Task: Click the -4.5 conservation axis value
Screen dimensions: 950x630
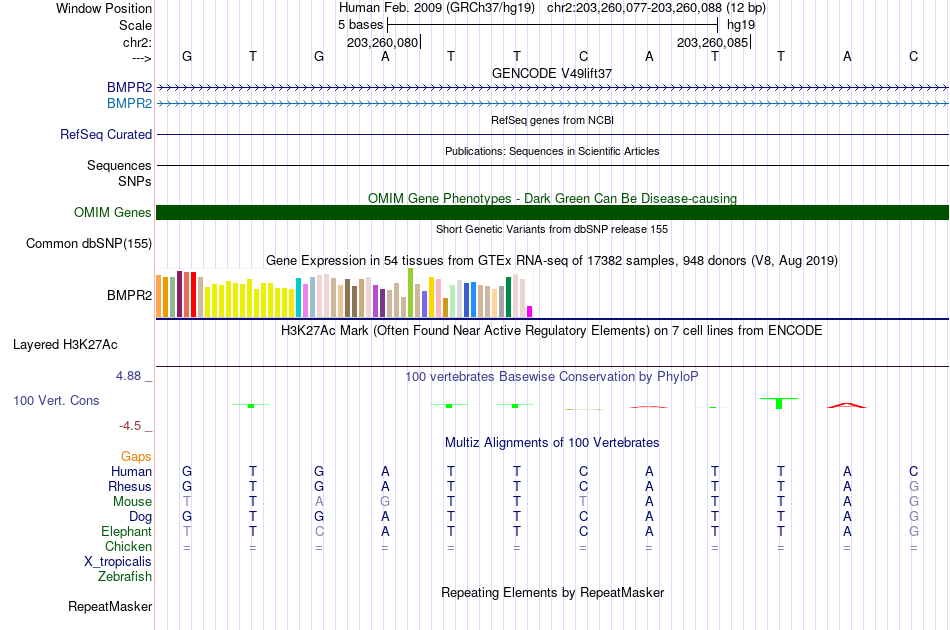Action: 130,426
